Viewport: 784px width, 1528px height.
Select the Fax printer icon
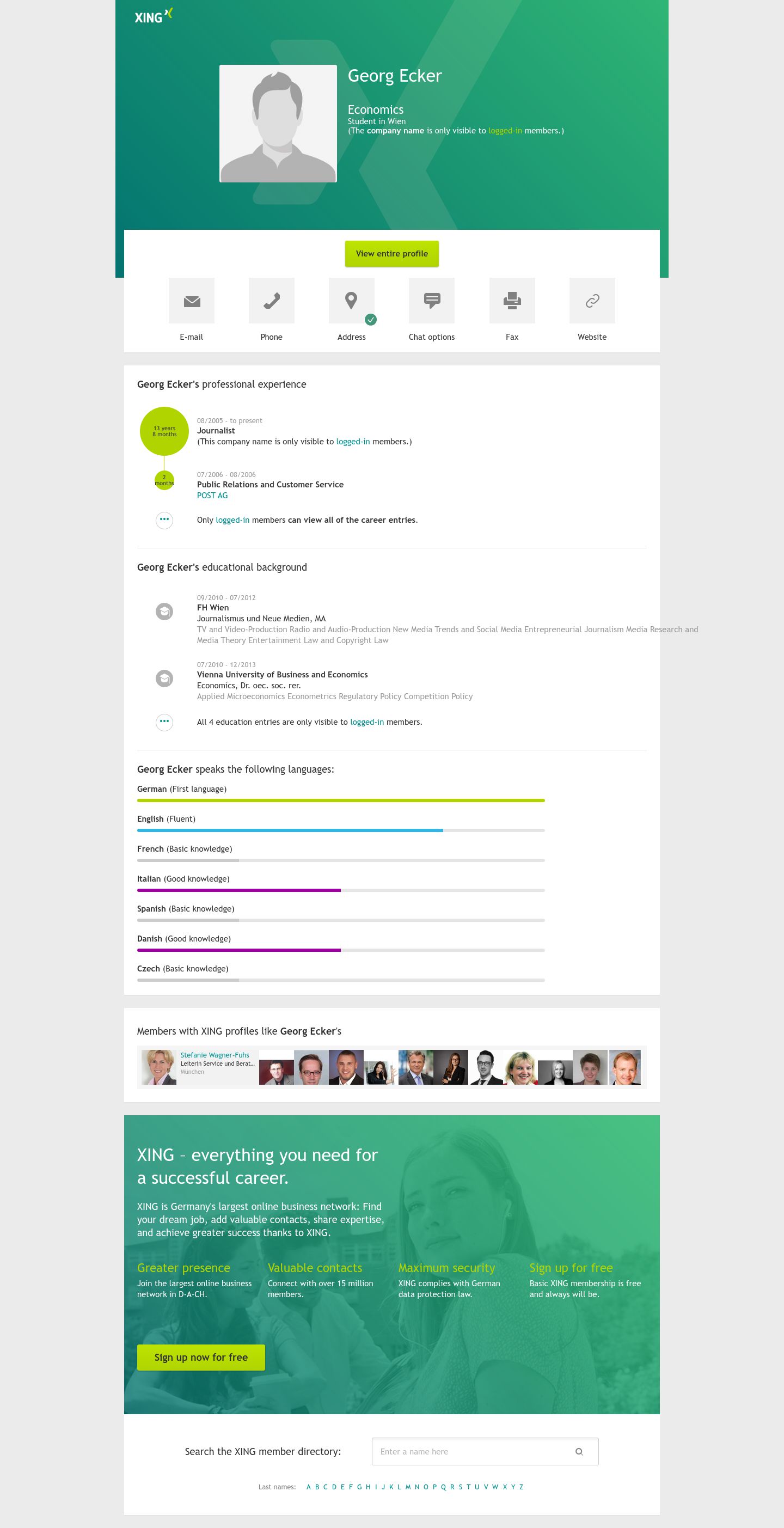512,301
